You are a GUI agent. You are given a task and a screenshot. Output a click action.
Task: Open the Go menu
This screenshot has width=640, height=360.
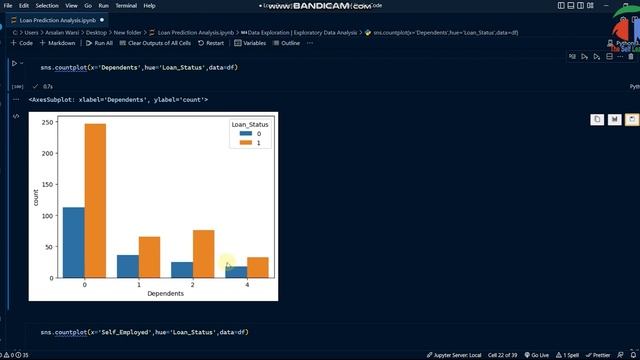pos(88,6)
